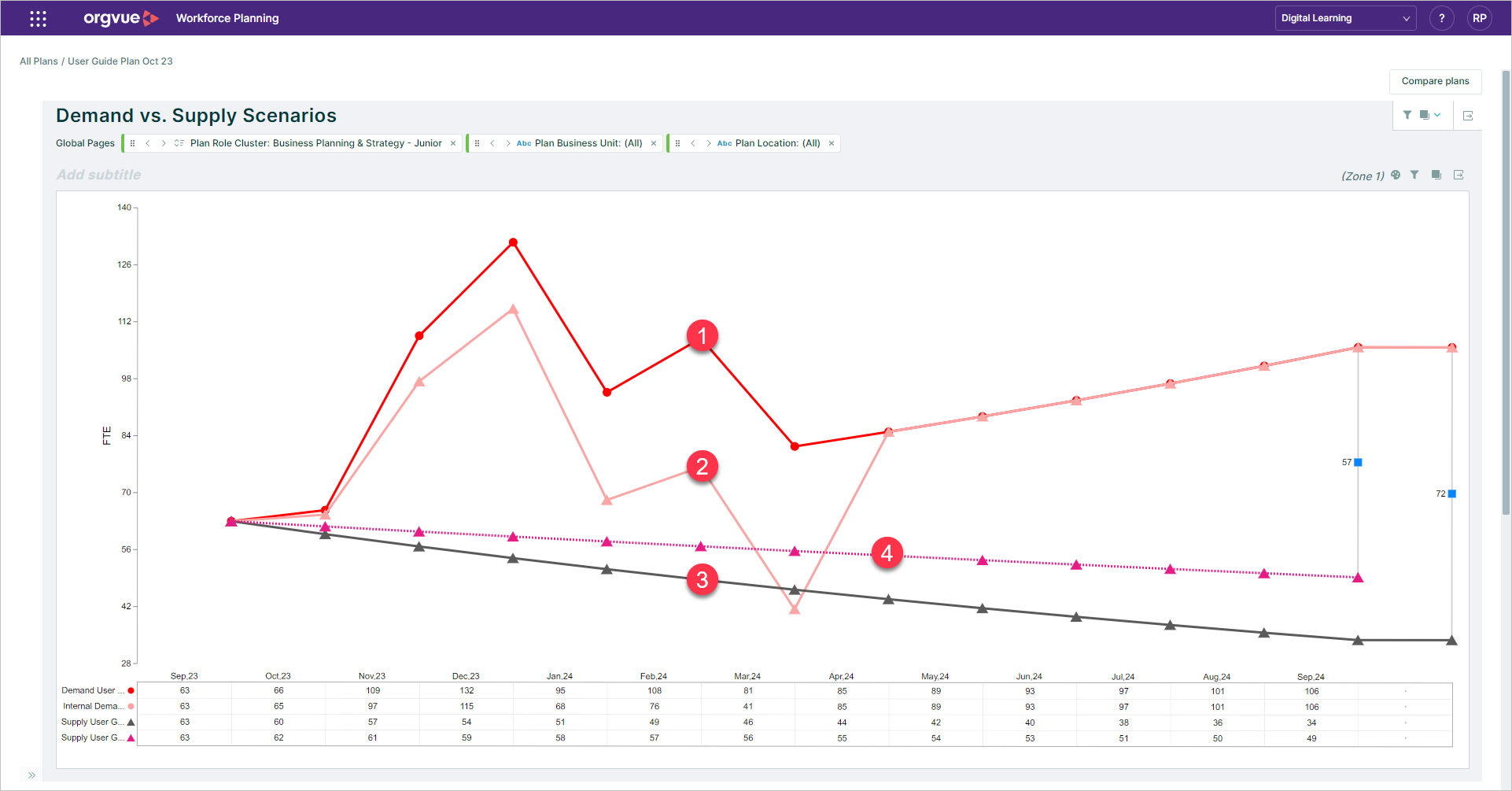
Task: Click the forward chevron on the Plan Role Cluster filter
Action: point(163,142)
